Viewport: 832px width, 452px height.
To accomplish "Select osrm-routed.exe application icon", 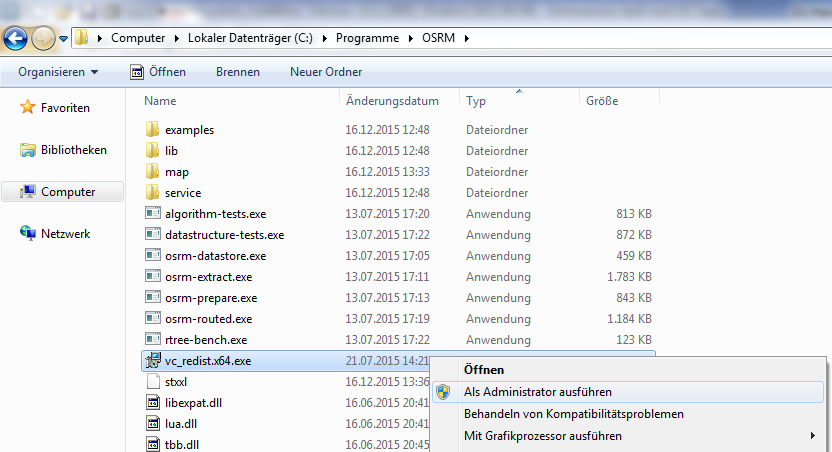I will 153,318.
